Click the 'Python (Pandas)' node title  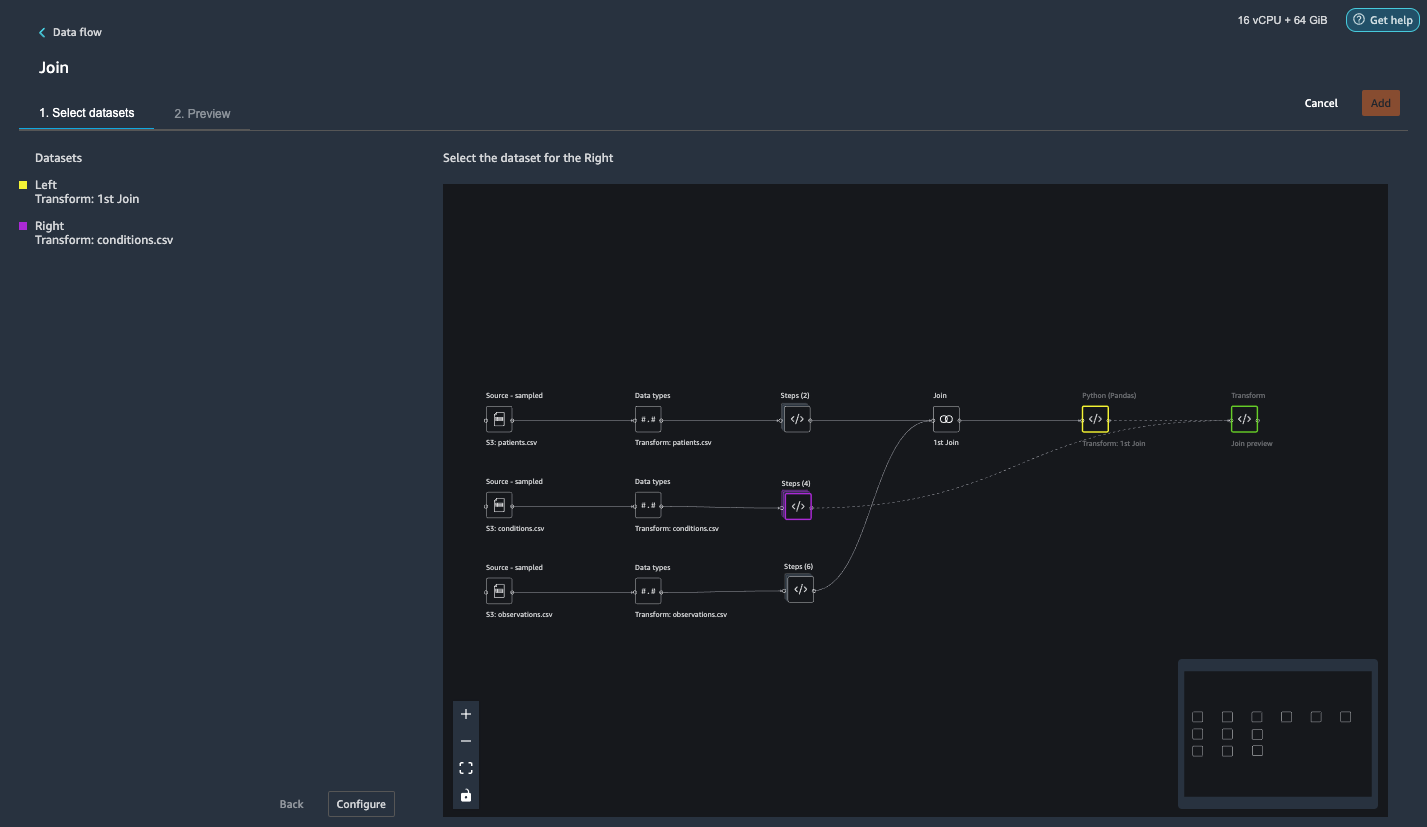(x=1109, y=396)
